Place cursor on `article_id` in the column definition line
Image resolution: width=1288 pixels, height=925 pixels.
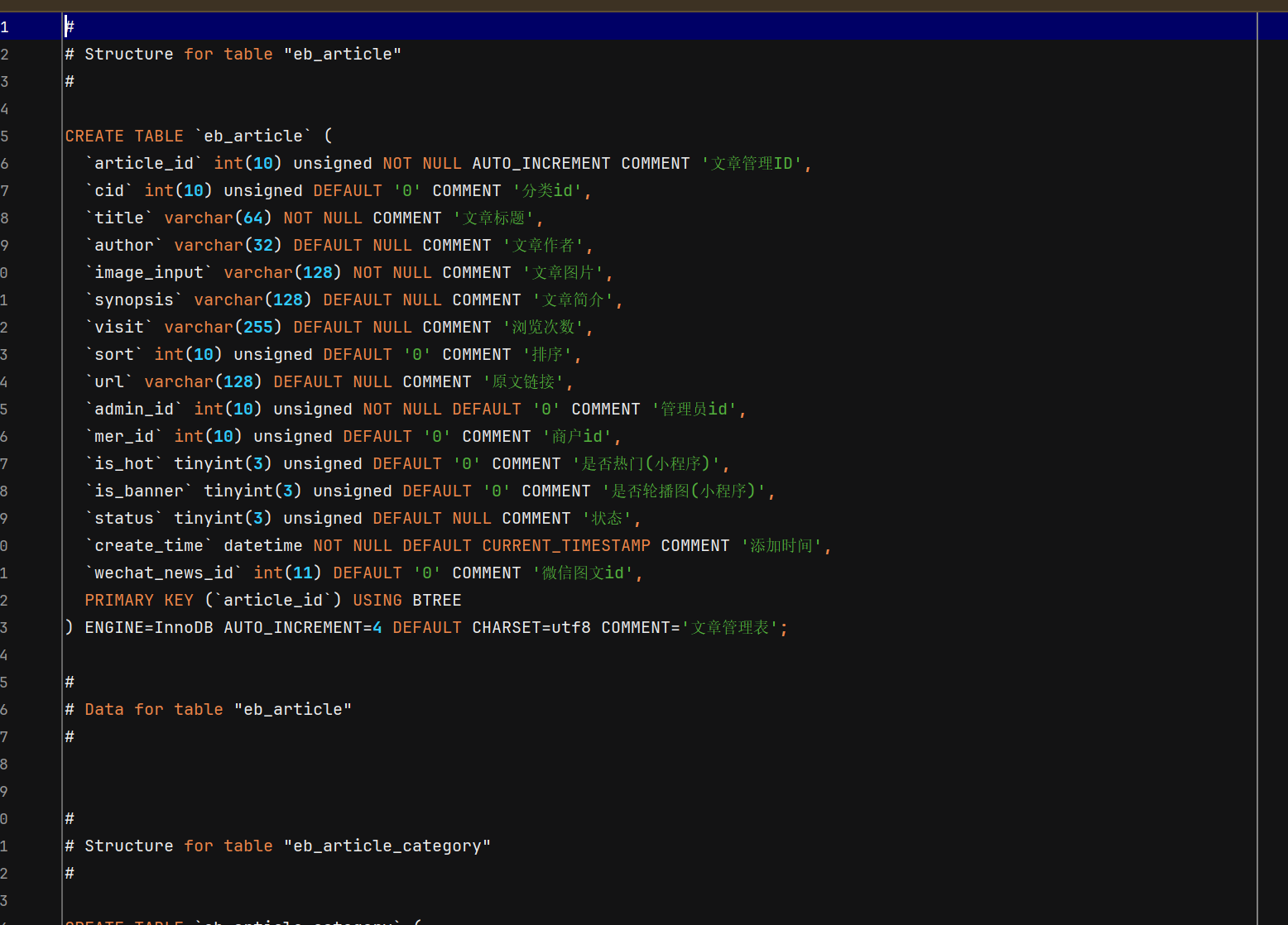(x=144, y=164)
